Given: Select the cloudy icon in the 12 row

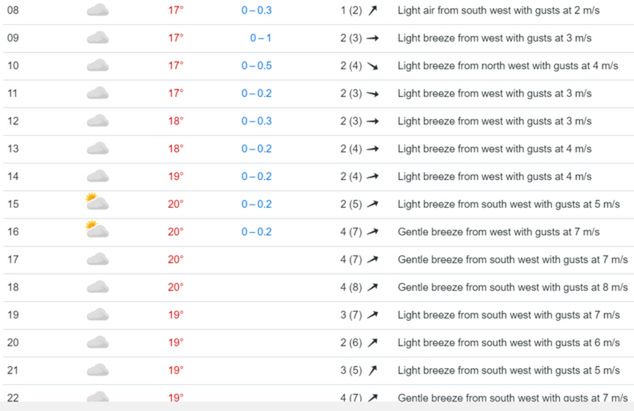Looking at the screenshot, I should (97, 121).
